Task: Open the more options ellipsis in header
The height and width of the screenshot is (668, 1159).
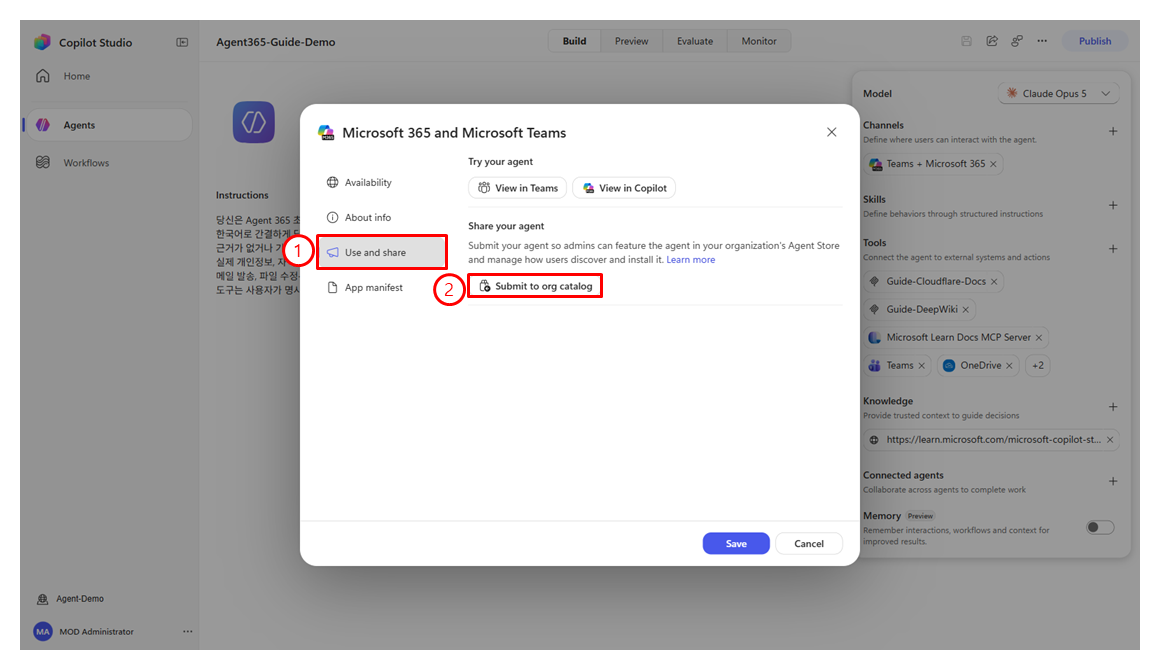Action: tap(1042, 41)
